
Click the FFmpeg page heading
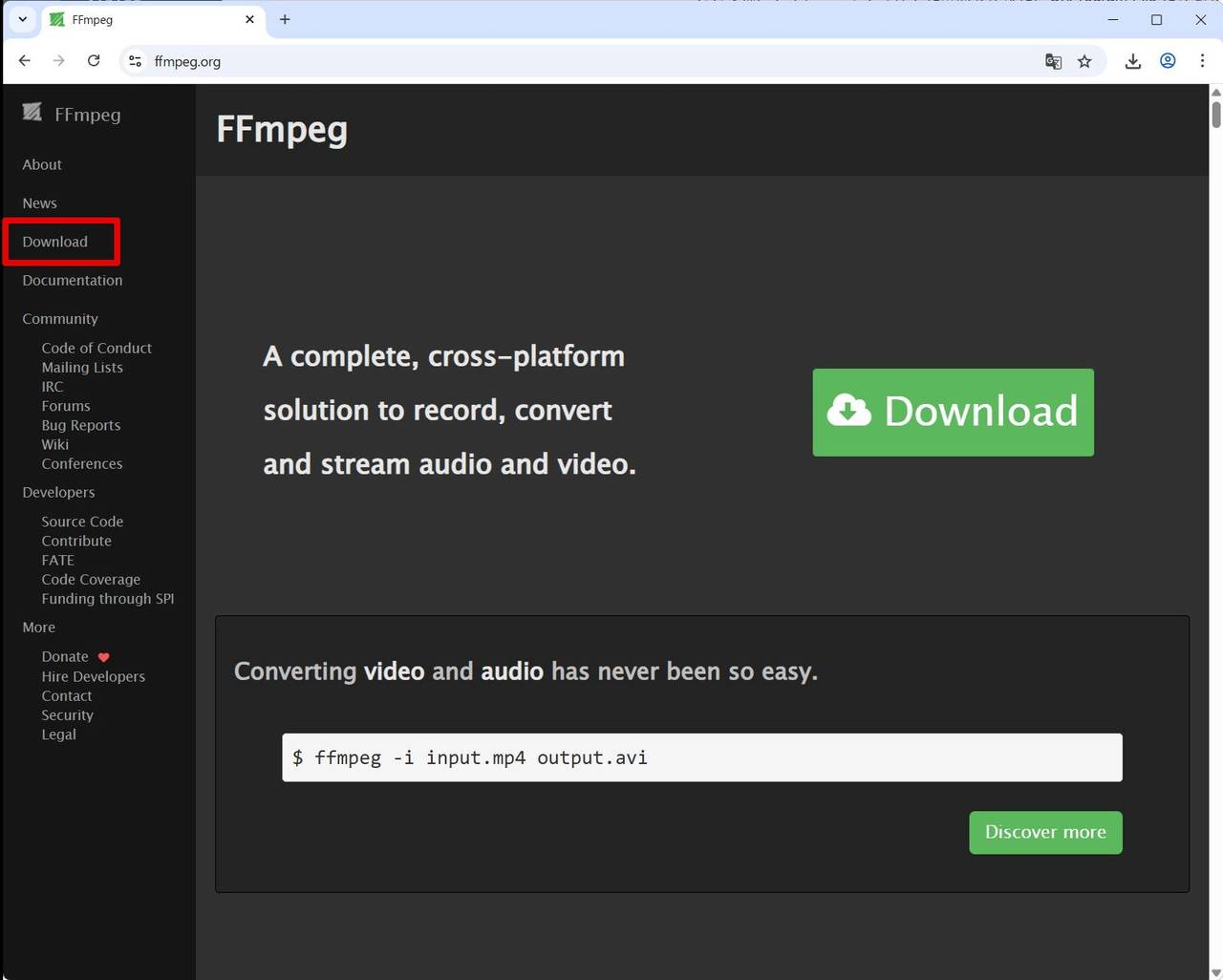[x=282, y=130]
